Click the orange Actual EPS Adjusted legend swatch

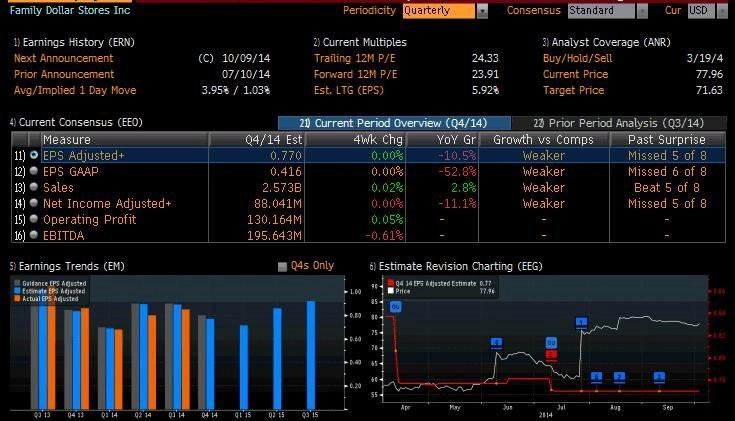(17, 299)
